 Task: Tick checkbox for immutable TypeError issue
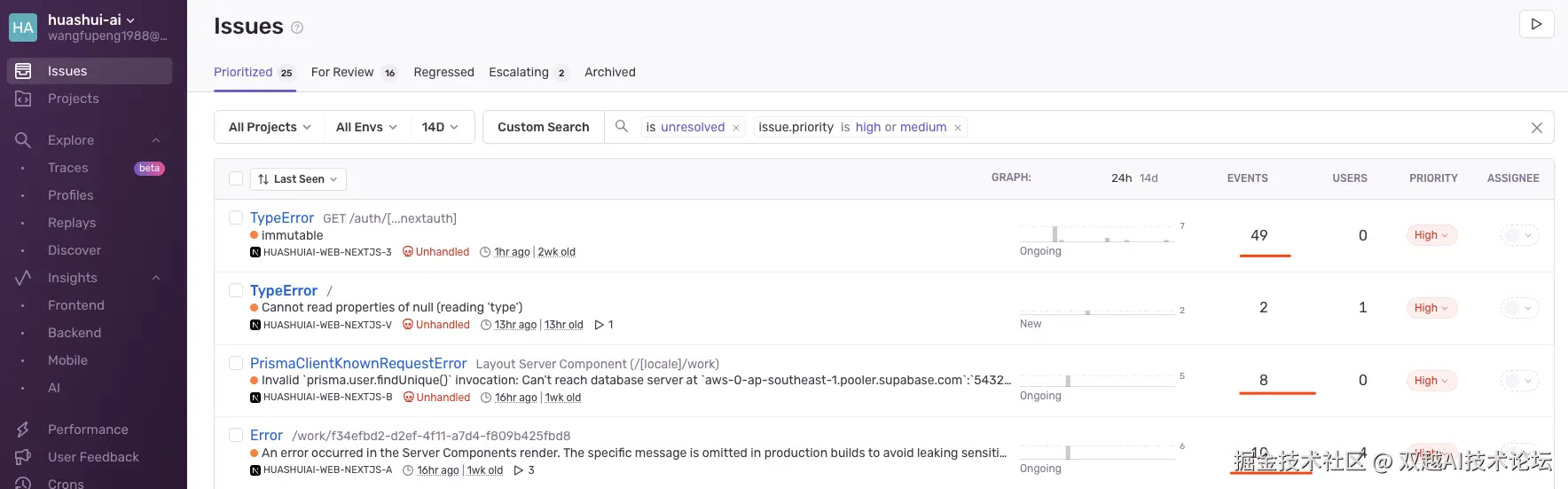coord(236,217)
